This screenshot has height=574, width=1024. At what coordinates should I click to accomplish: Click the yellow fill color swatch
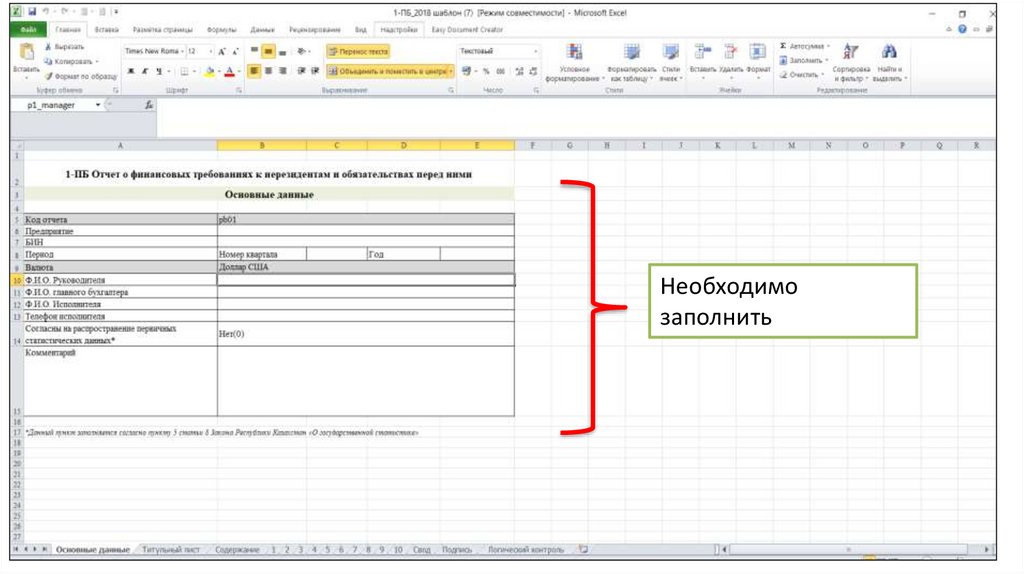pyautogui.click(x=206, y=71)
